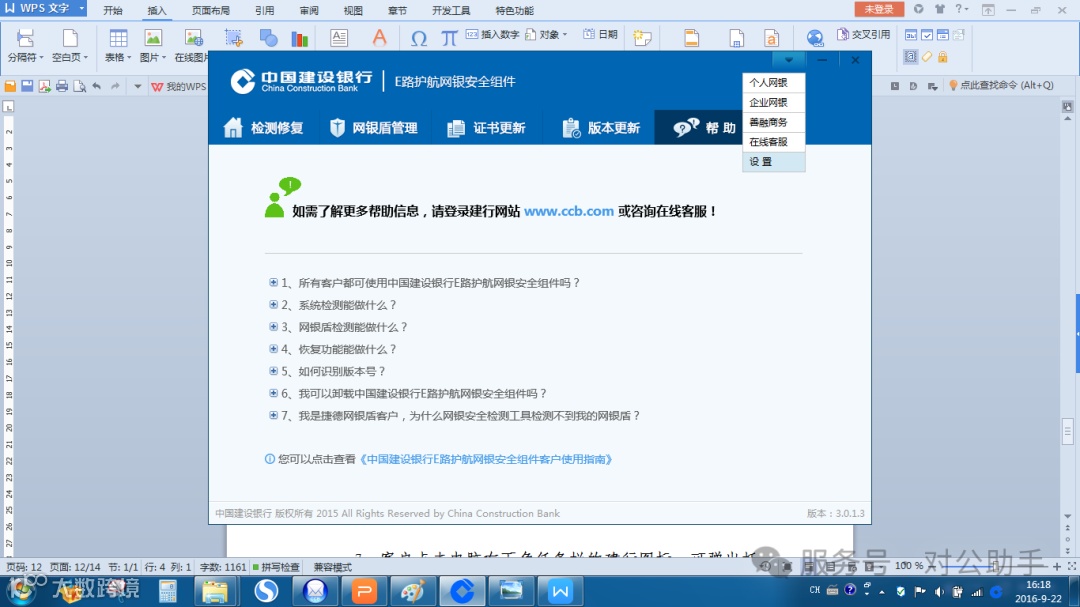Choose 个人网银 from the dropdown menu

773,83
